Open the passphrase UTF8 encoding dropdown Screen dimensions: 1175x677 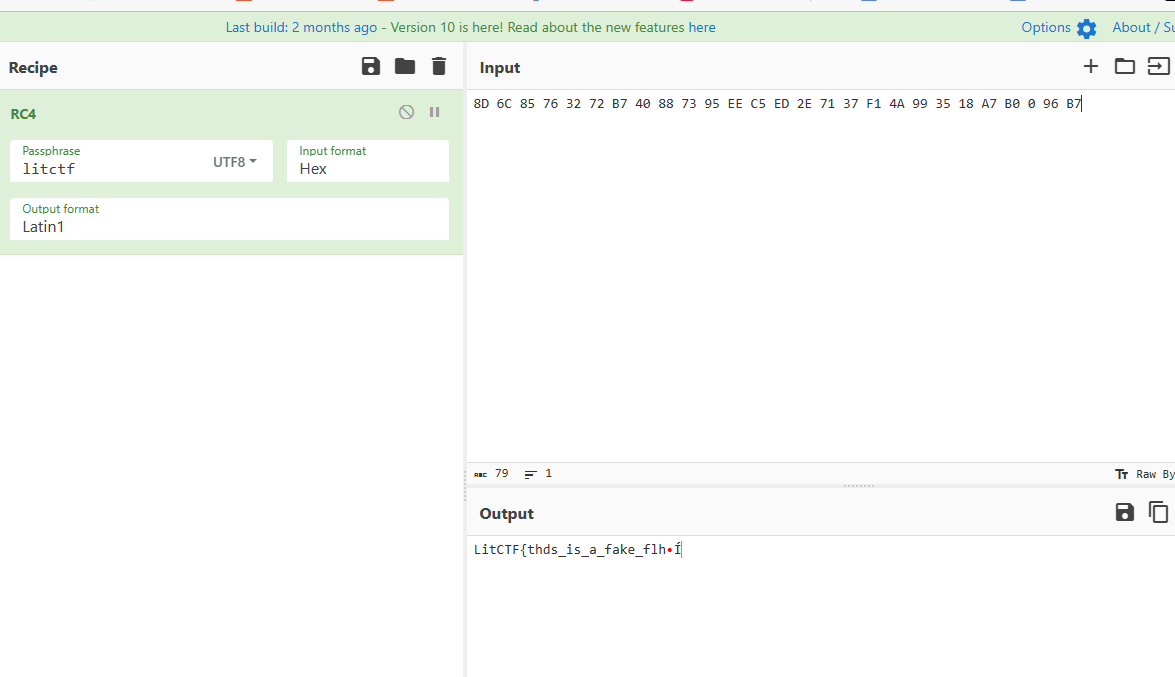[235, 162]
